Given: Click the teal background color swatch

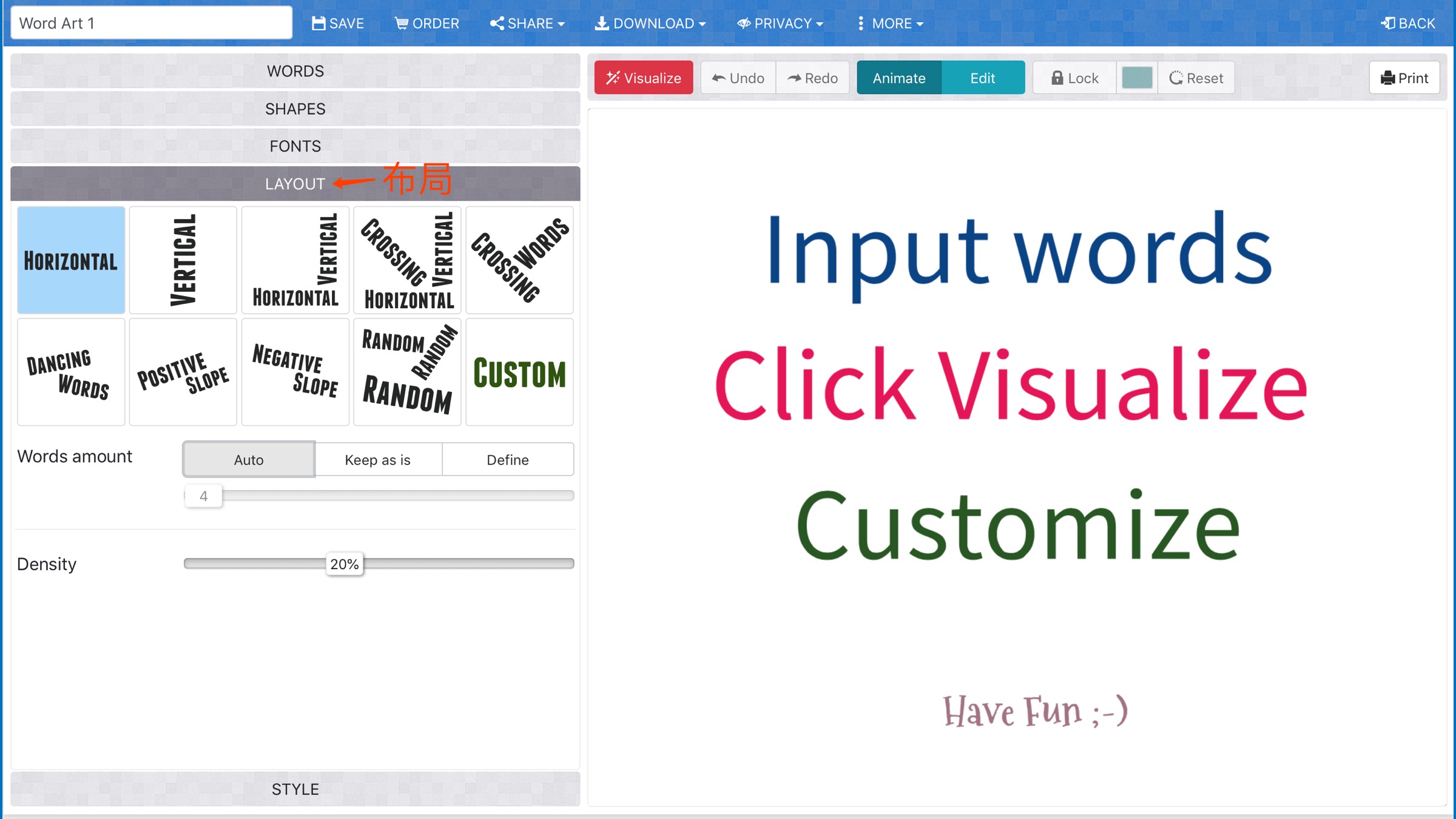Looking at the screenshot, I should (x=1137, y=78).
